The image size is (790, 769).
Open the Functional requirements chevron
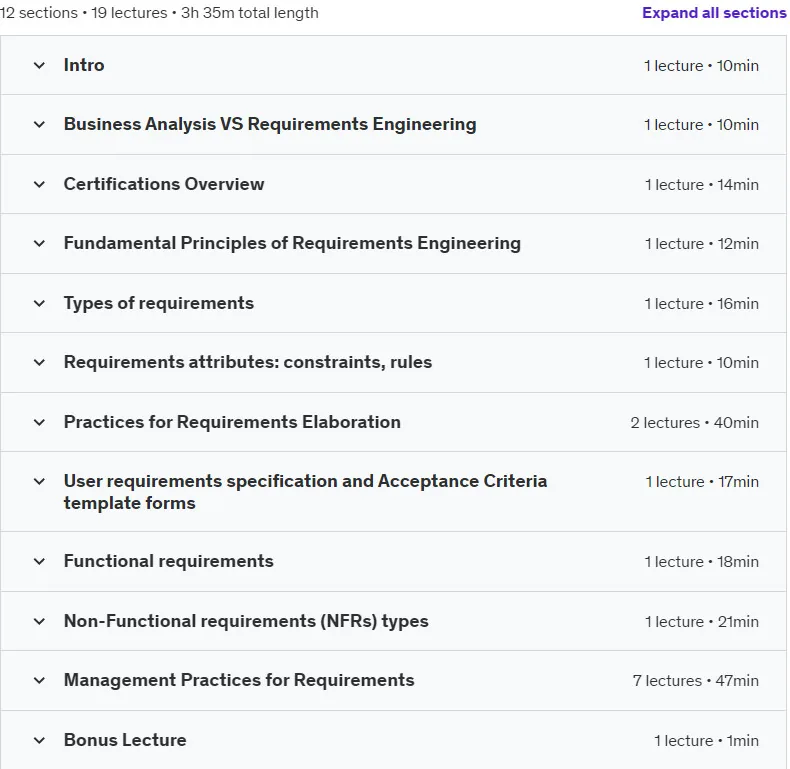[39, 561]
